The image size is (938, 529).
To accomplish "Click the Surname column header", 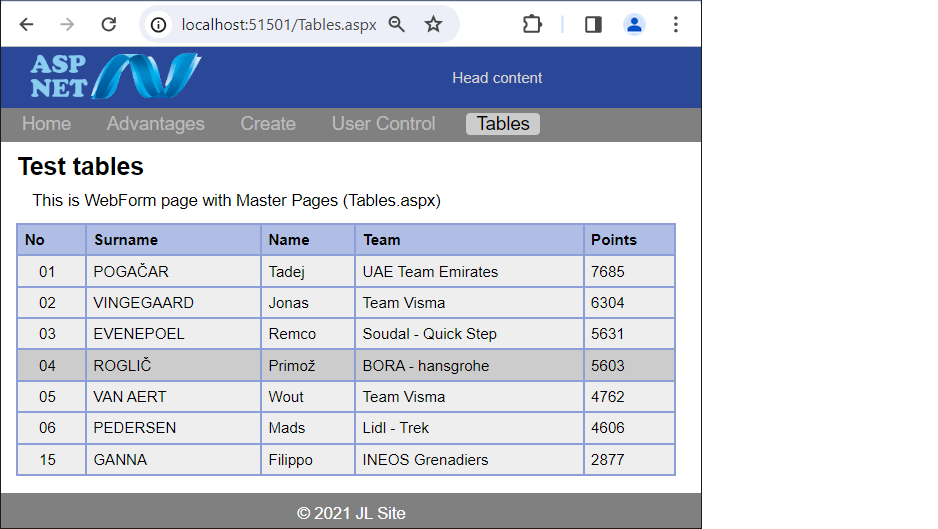I will pyautogui.click(x=173, y=240).
